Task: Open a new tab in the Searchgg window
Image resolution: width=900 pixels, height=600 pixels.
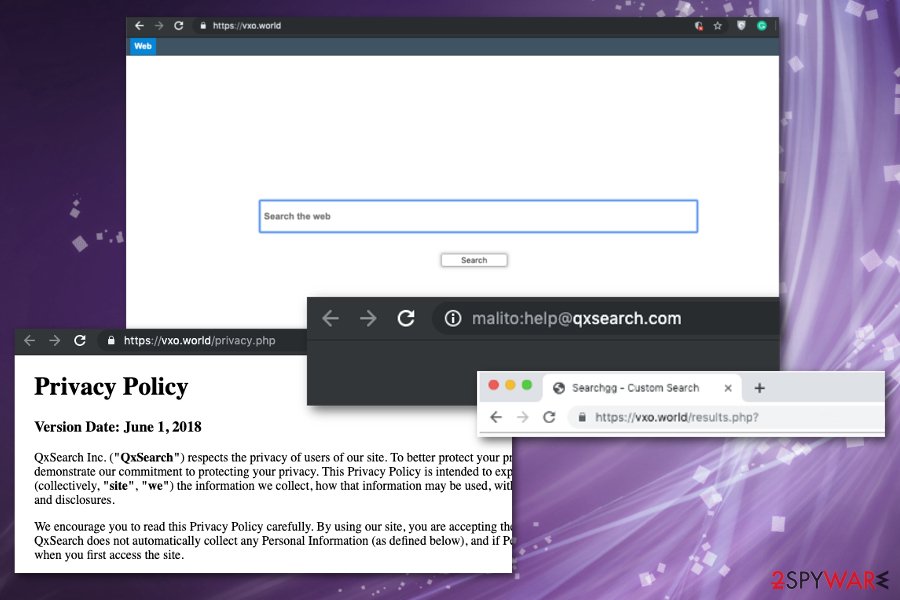Action: coord(759,388)
